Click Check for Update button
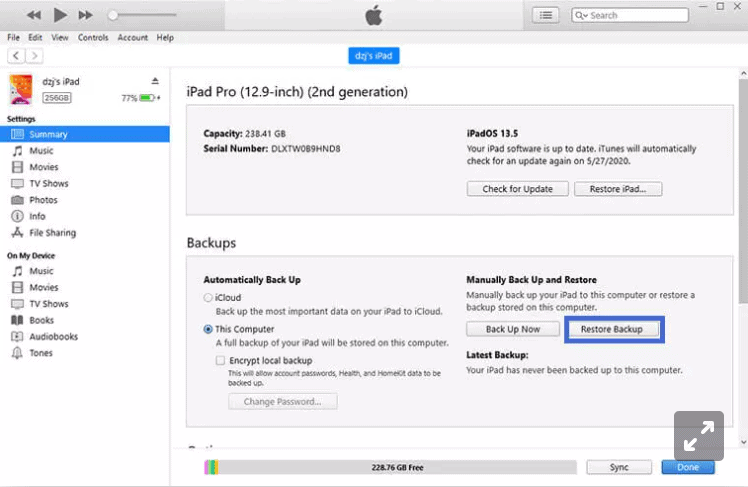This screenshot has height=487, width=748. 518,189
